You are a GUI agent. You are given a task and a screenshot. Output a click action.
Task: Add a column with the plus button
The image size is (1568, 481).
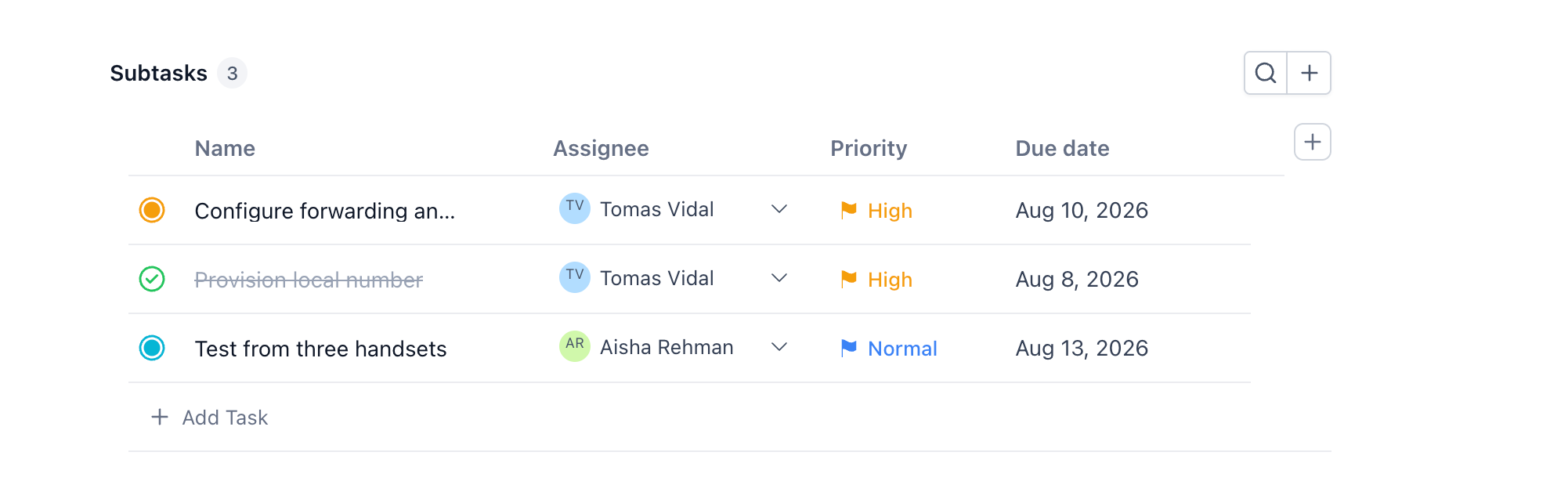(1313, 142)
